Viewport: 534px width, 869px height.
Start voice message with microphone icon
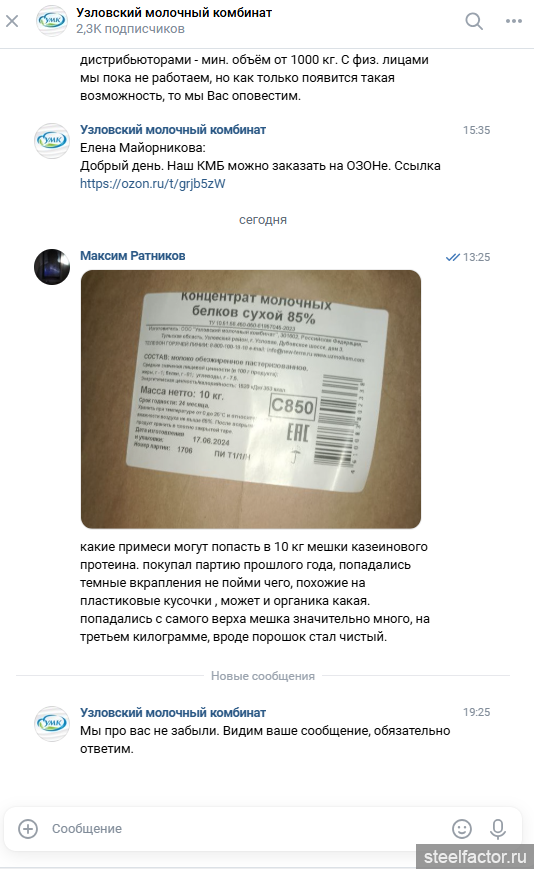point(498,829)
